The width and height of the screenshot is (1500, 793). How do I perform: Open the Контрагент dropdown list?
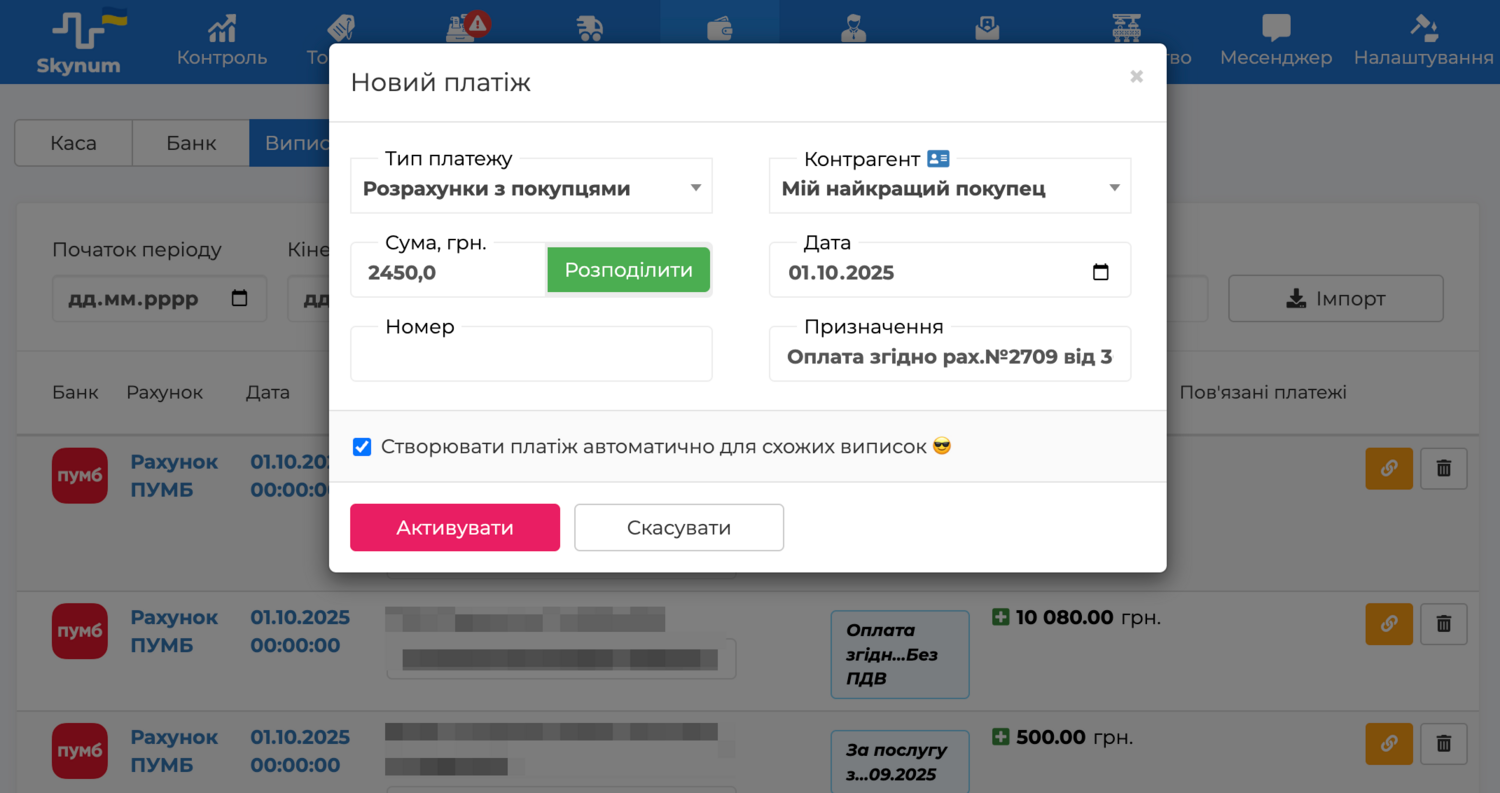1114,188
